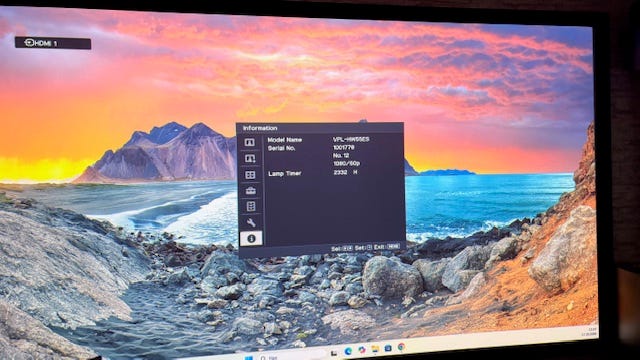
Task: Open the taskbar clock and date
Action: [589, 332]
